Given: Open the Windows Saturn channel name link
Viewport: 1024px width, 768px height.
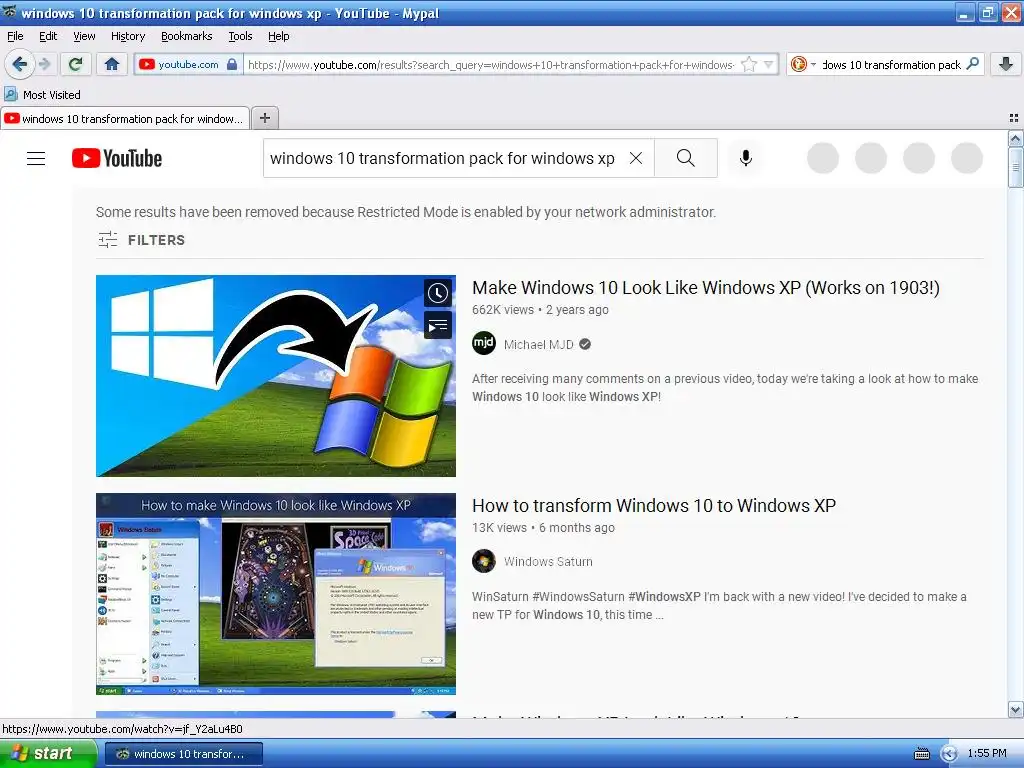Looking at the screenshot, I should point(549,562).
